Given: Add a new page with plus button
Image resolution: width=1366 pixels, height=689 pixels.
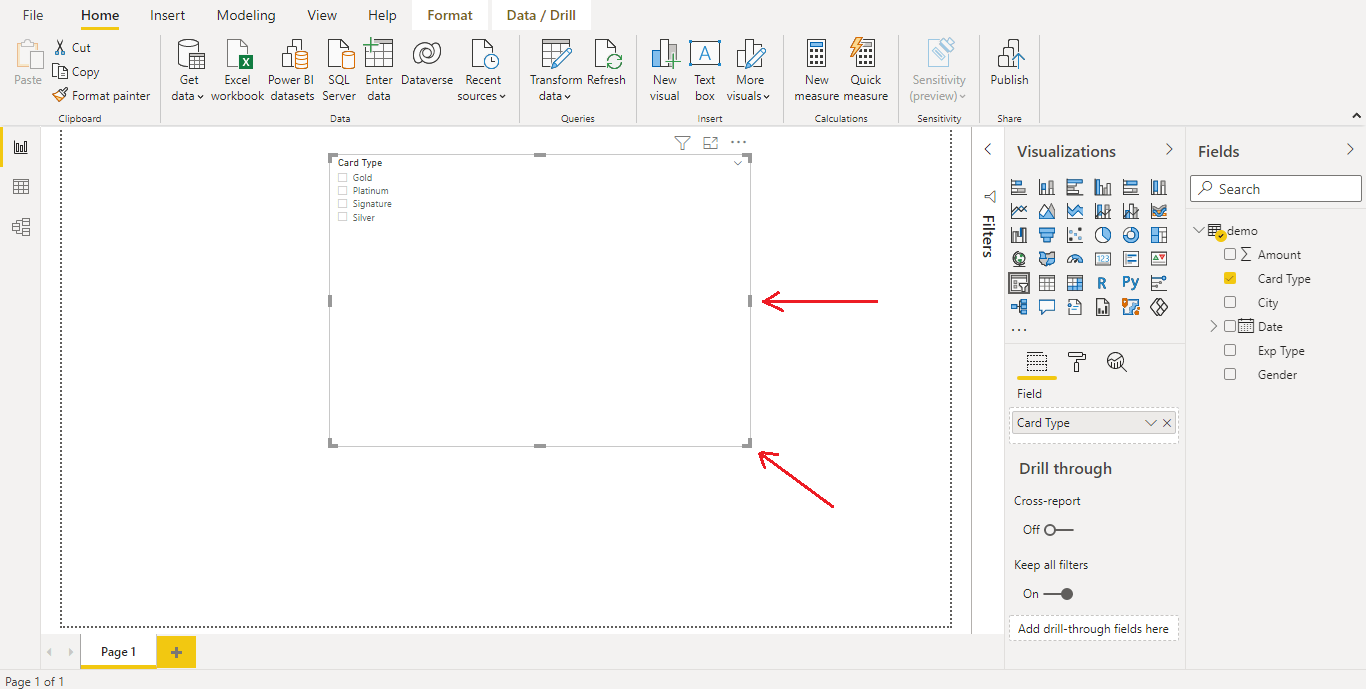Looking at the screenshot, I should pyautogui.click(x=176, y=652).
